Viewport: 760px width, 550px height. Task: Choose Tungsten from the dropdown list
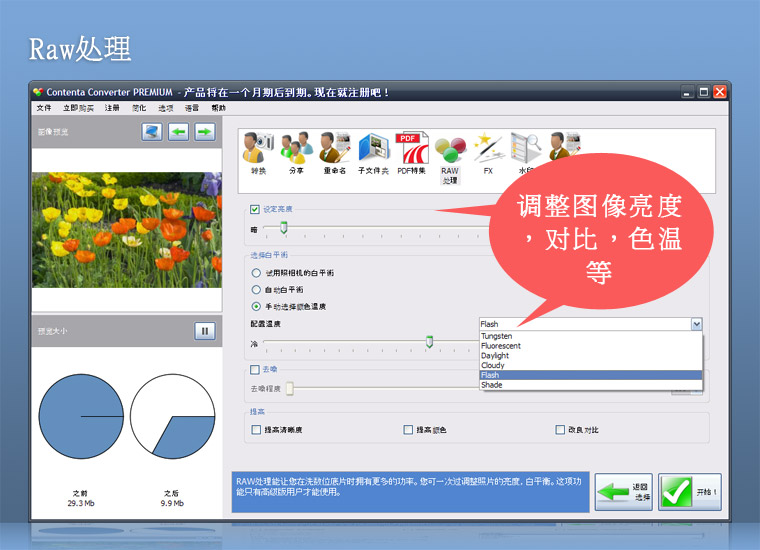point(590,336)
